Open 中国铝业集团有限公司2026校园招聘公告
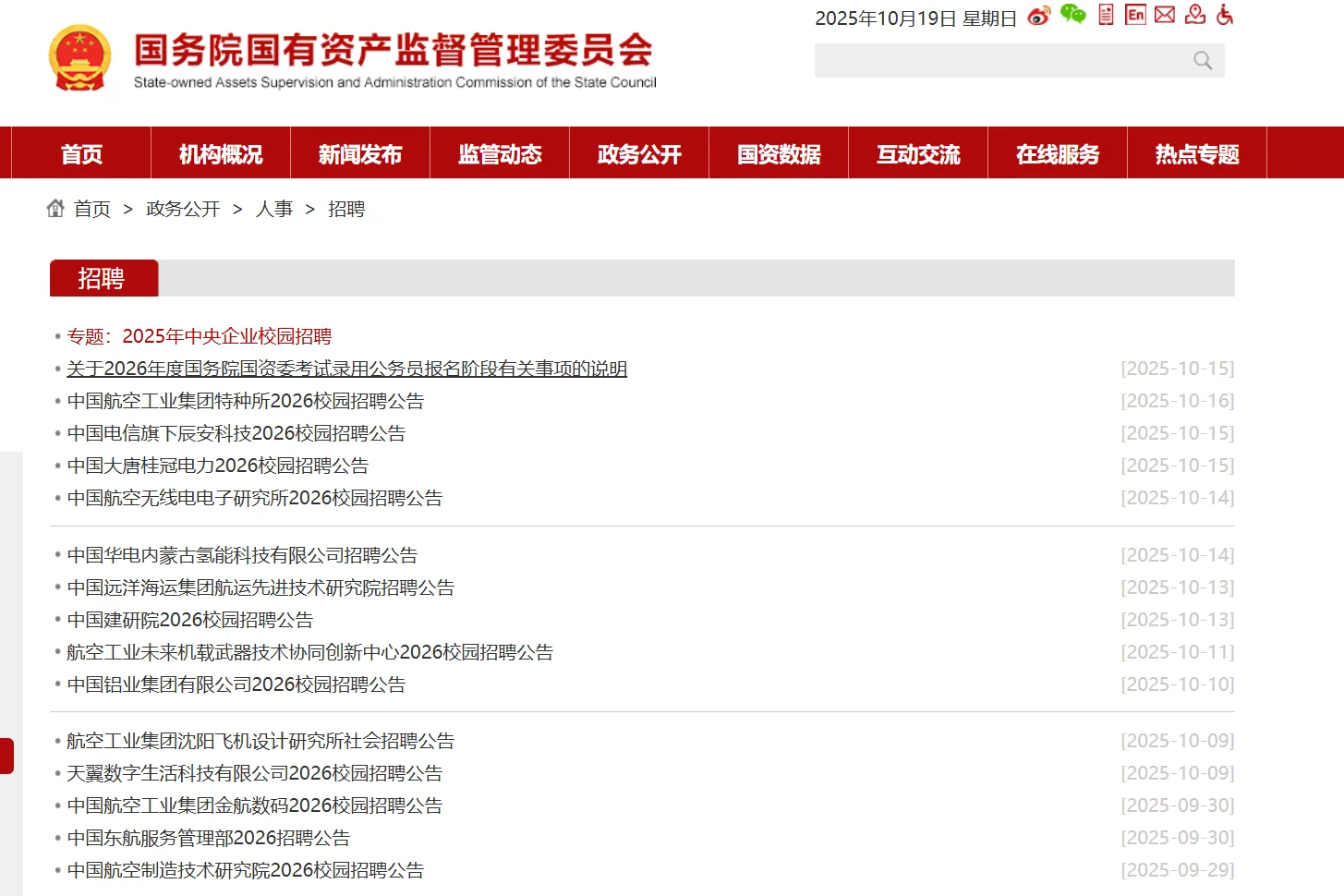Image resolution: width=1344 pixels, height=896 pixels. coord(236,684)
